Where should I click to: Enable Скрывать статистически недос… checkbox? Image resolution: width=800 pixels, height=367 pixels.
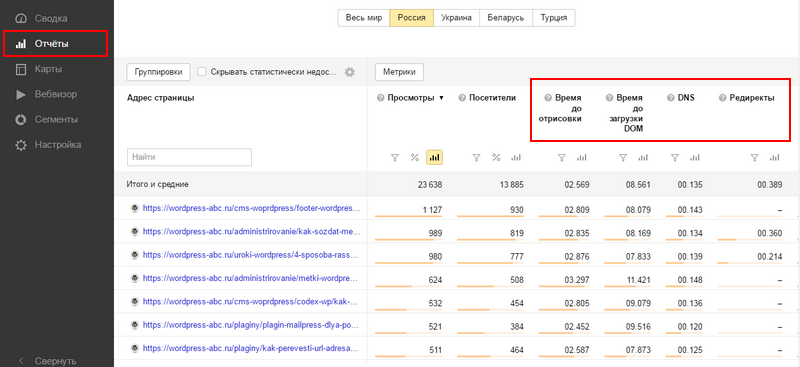click(x=202, y=72)
